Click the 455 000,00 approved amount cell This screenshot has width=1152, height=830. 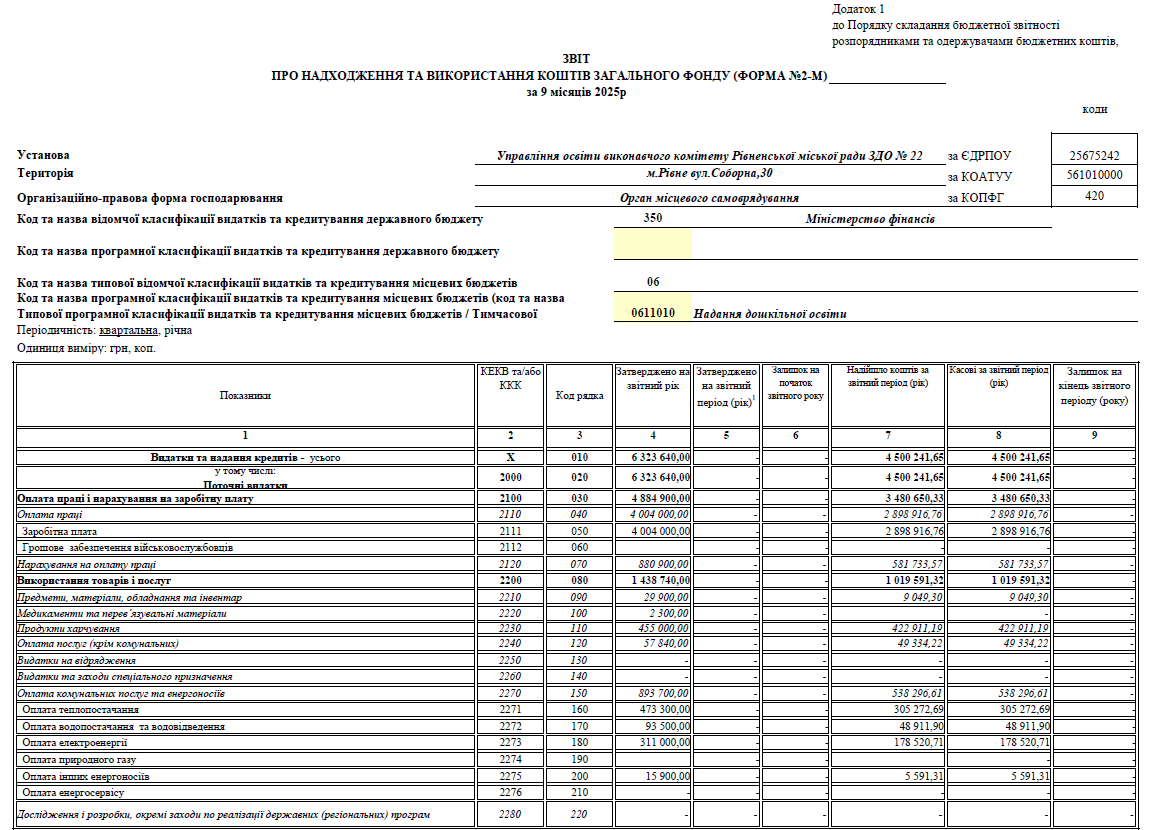[652, 628]
